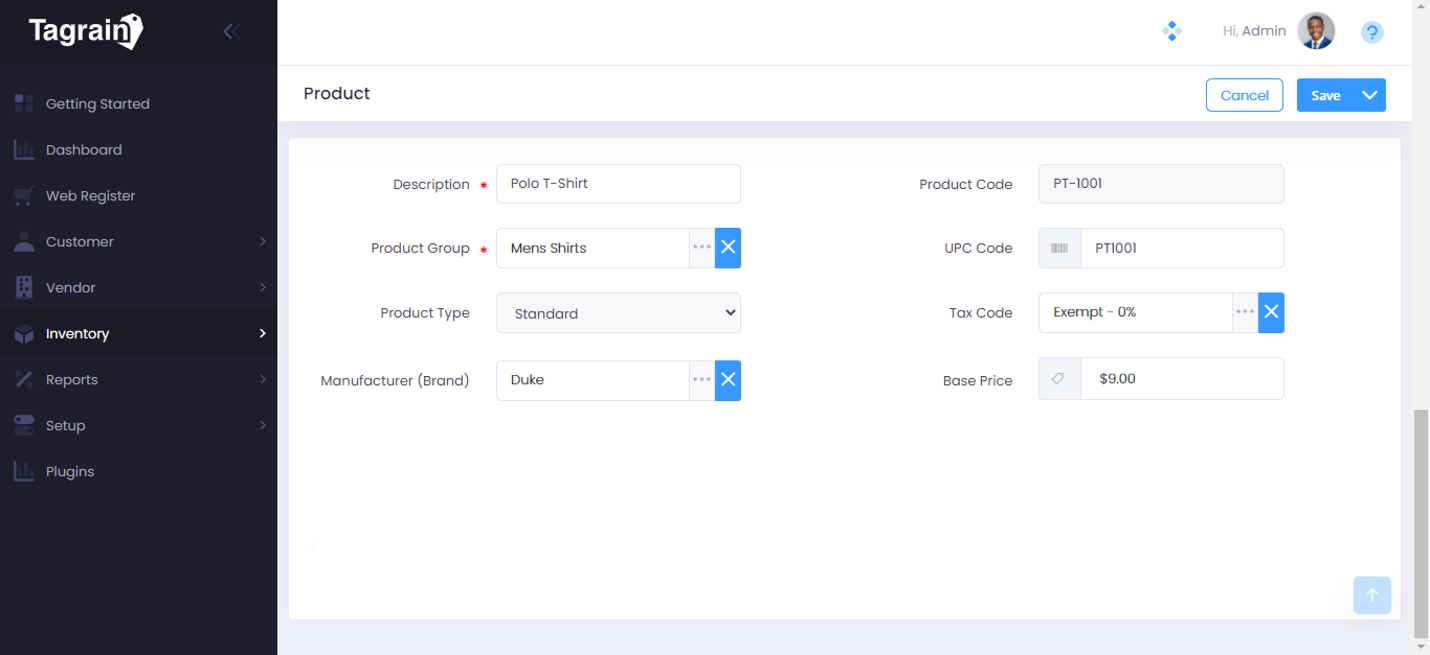Remove the Exempt 0% Tax Code selection

coord(1271,312)
